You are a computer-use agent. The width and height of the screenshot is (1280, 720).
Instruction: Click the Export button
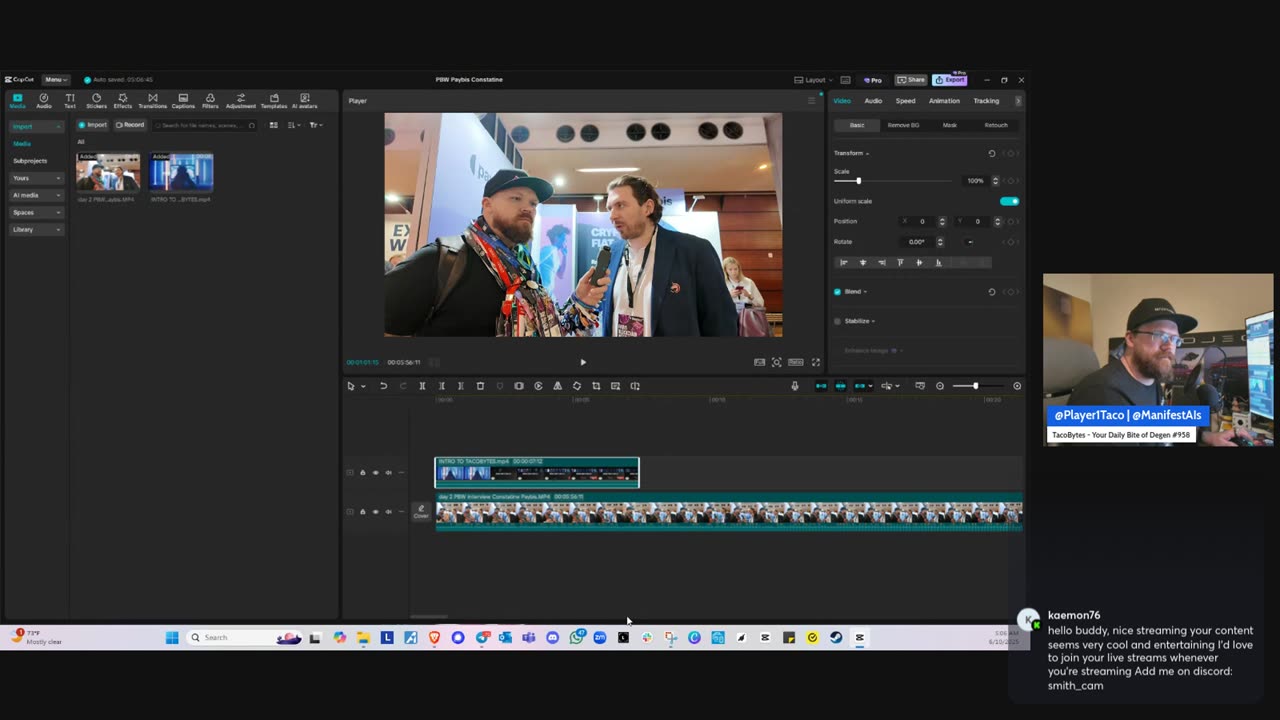point(949,80)
